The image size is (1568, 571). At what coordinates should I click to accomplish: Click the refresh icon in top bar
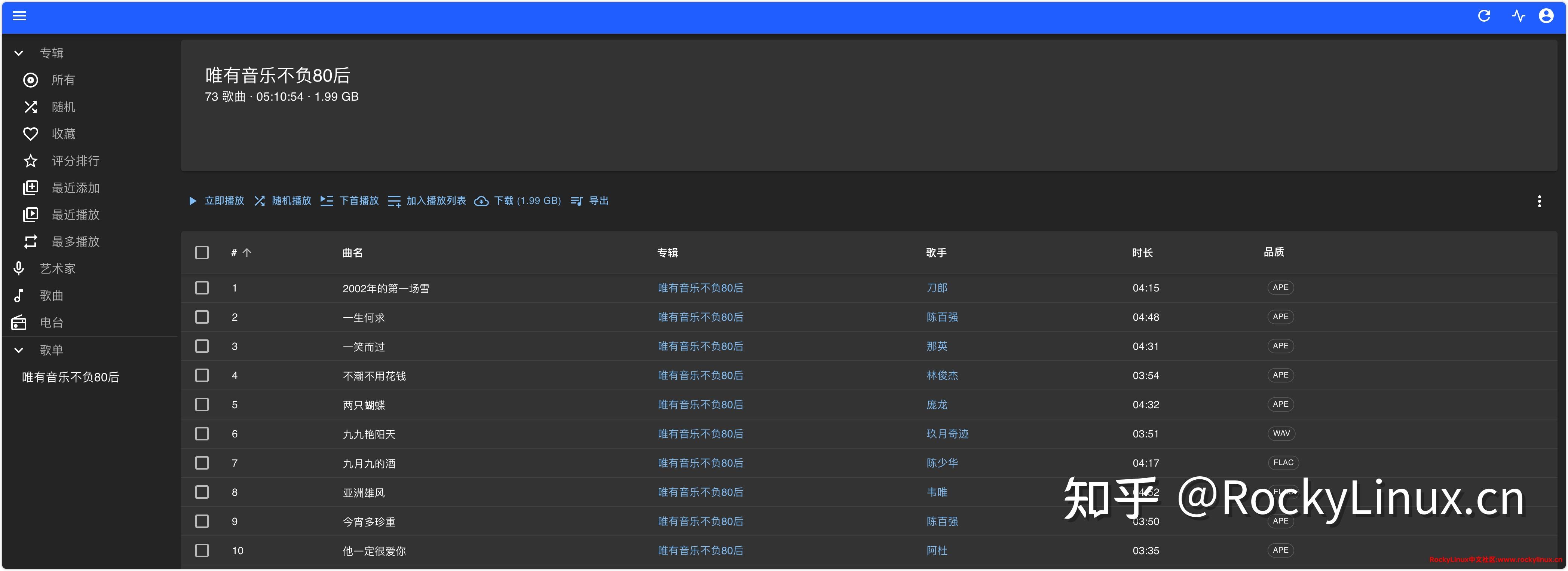tap(1484, 16)
